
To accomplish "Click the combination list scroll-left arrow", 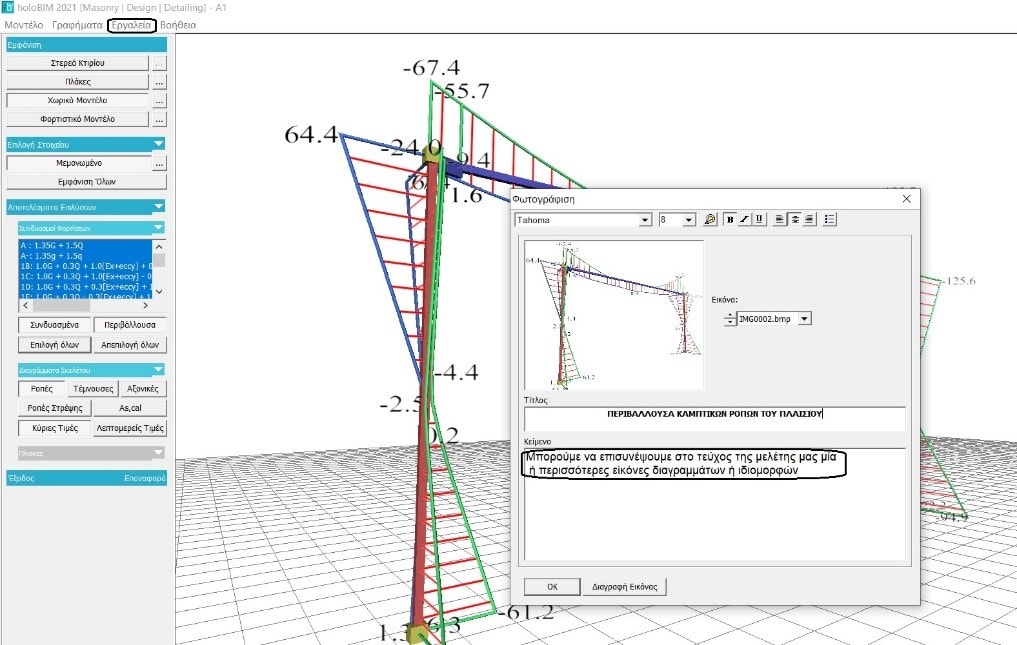I will click(25, 305).
